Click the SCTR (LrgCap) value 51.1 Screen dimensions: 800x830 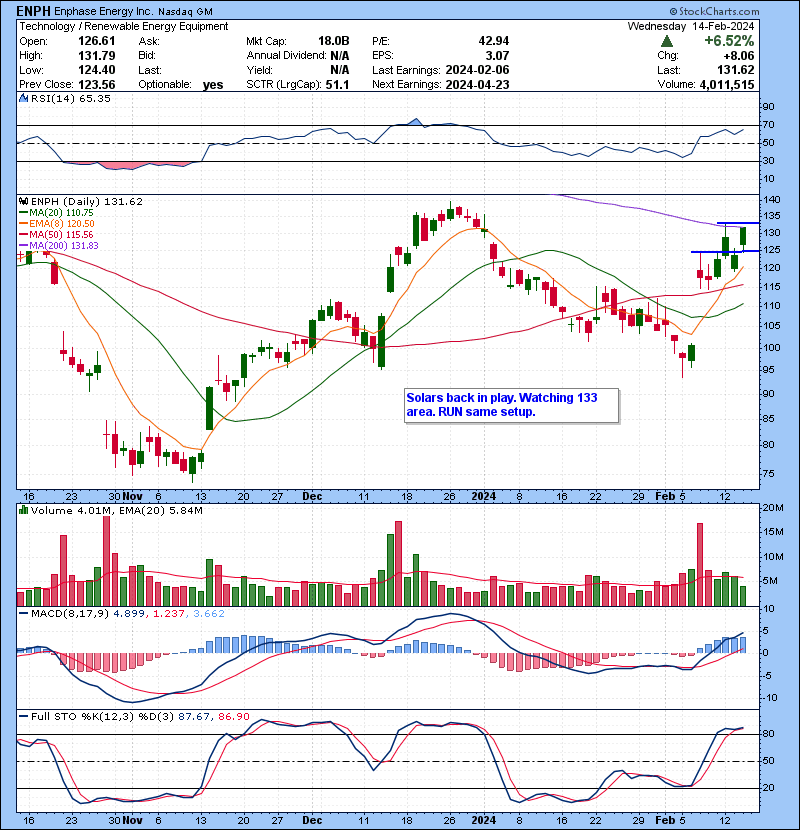[337, 85]
